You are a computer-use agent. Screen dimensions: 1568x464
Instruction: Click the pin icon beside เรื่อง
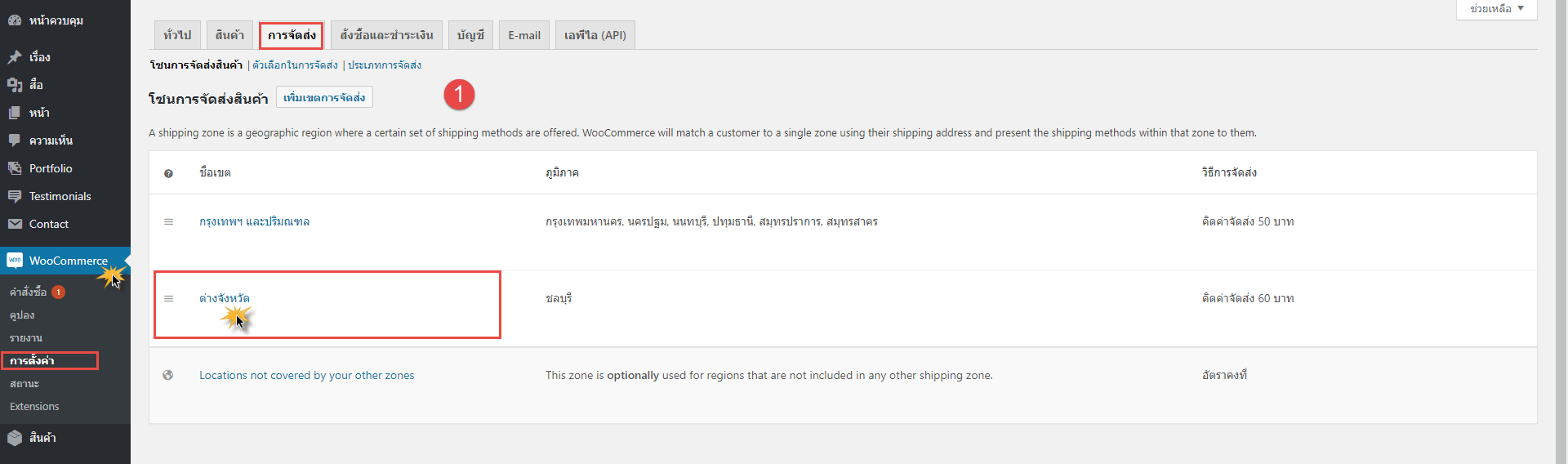point(15,57)
